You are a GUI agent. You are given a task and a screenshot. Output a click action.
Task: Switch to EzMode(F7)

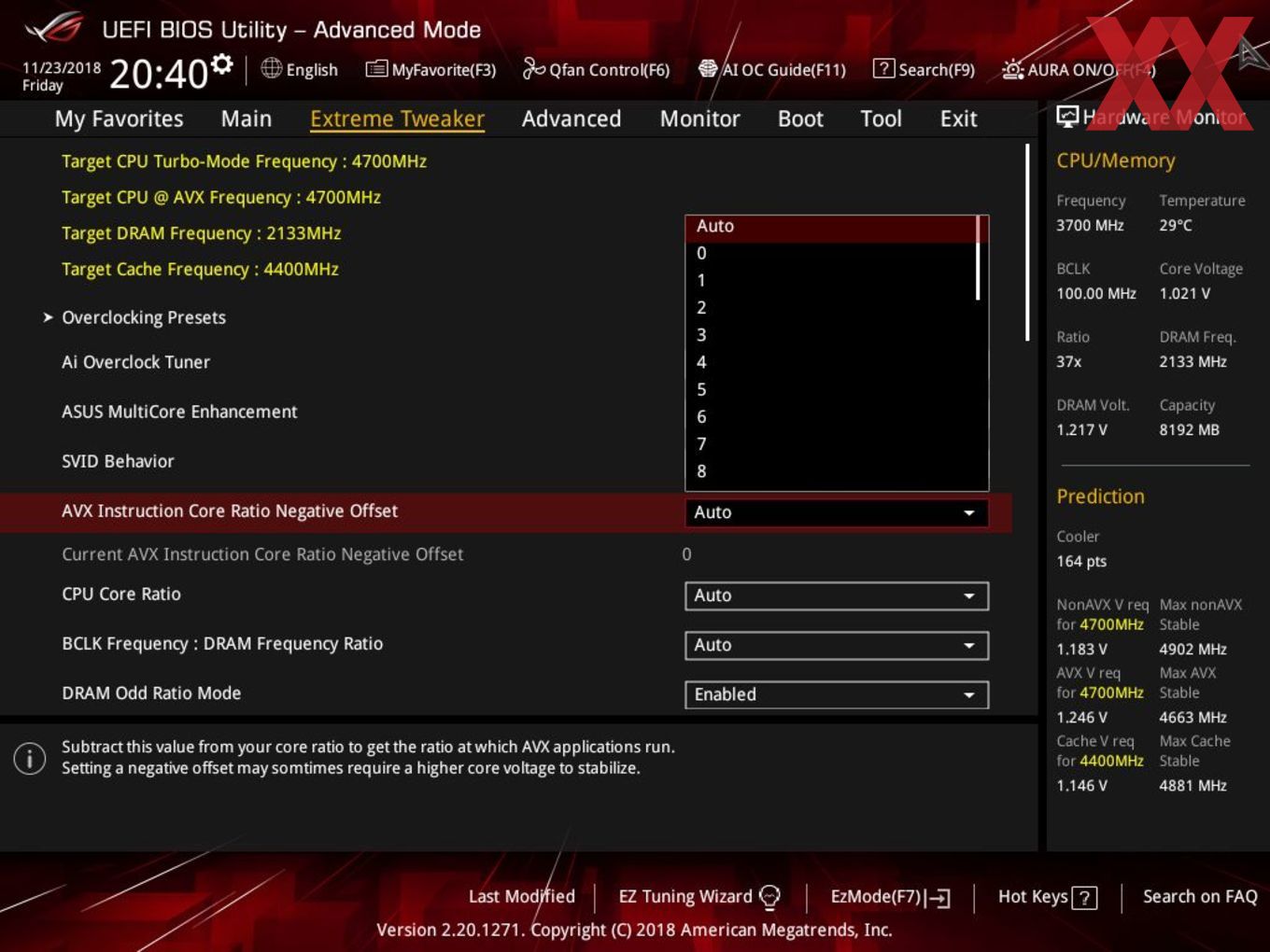pyautogui.click(x=890, y=897)
